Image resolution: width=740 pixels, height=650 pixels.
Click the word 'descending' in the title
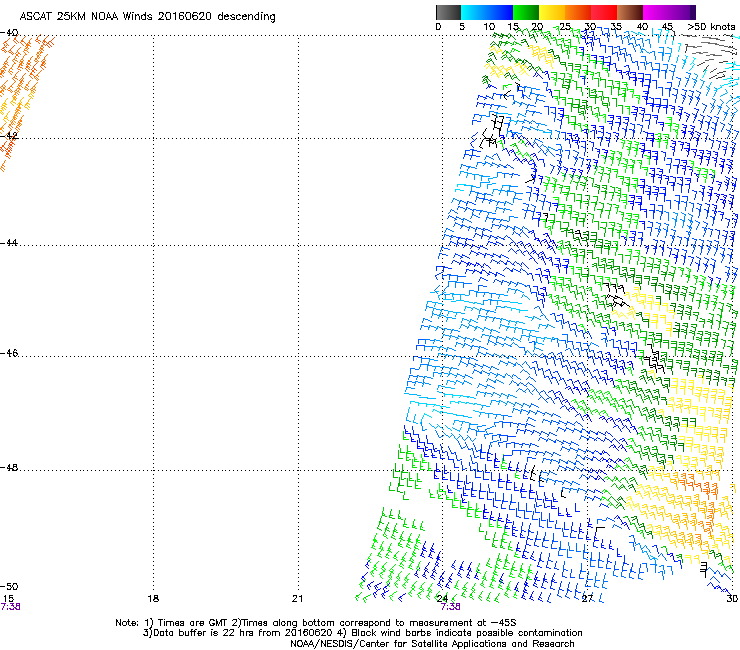(x=246, y=17)
